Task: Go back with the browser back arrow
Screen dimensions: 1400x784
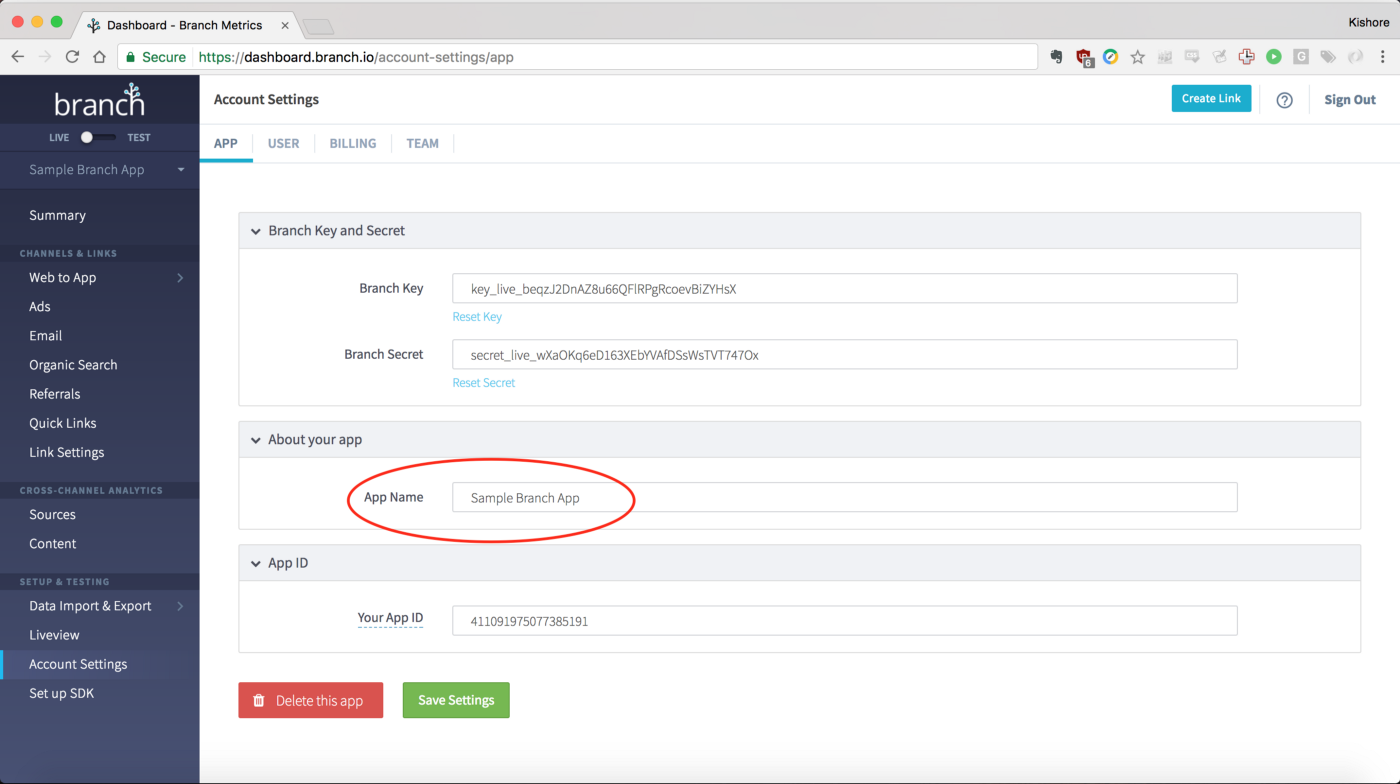Action: click(18, 57)
